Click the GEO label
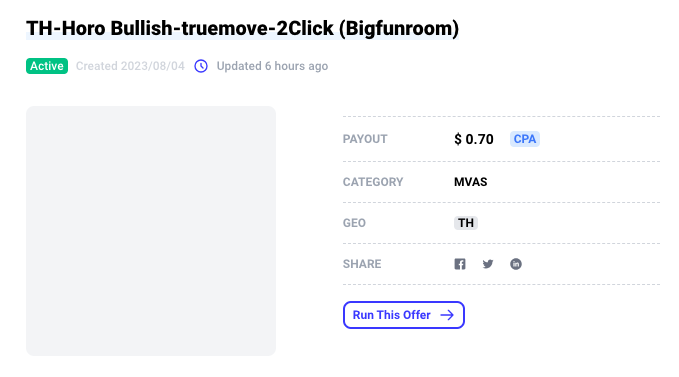 pyautogui.click(x=354, y=223)
